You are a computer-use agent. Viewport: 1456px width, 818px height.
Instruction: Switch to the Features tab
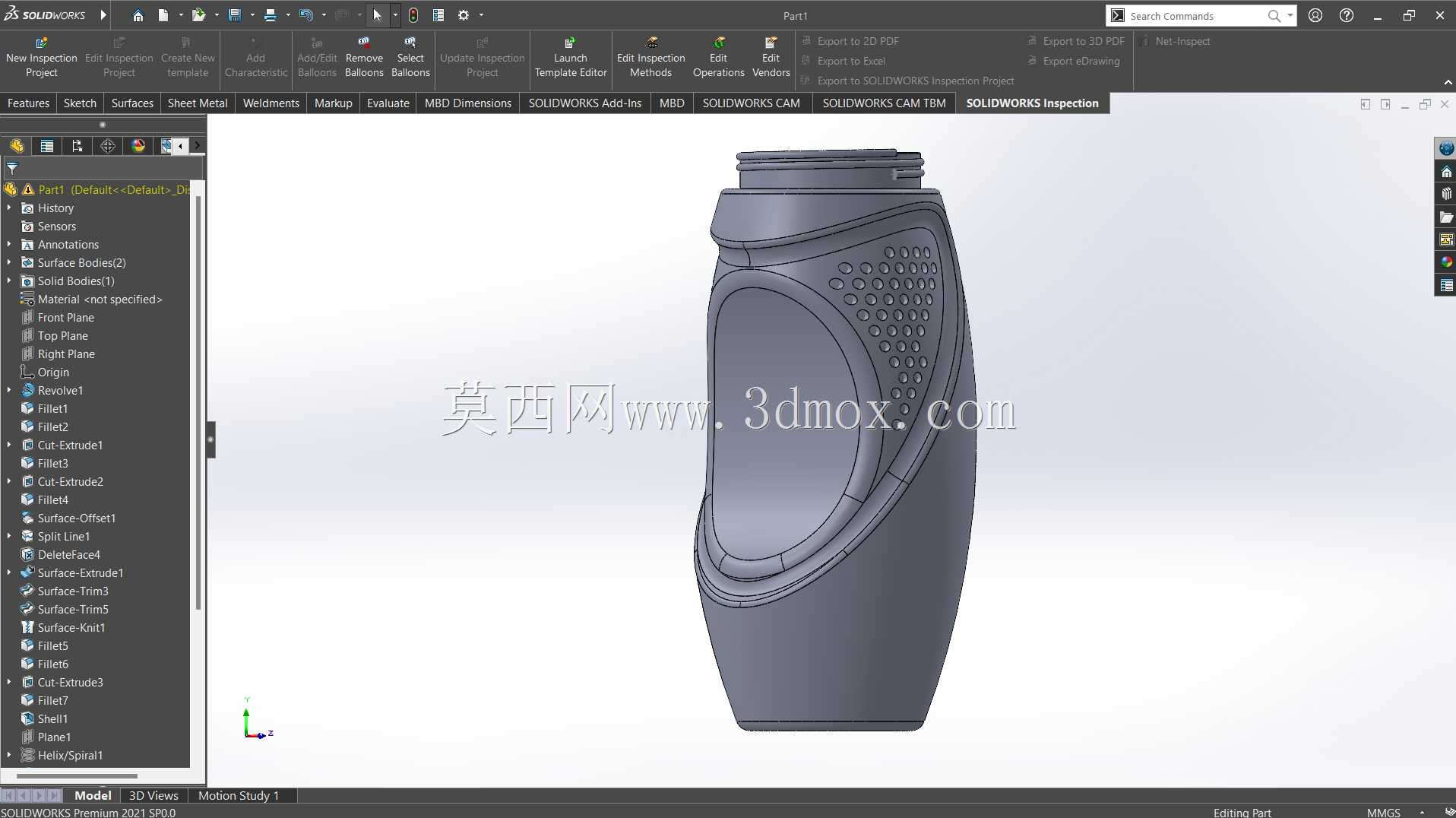(x=28, y=103)
